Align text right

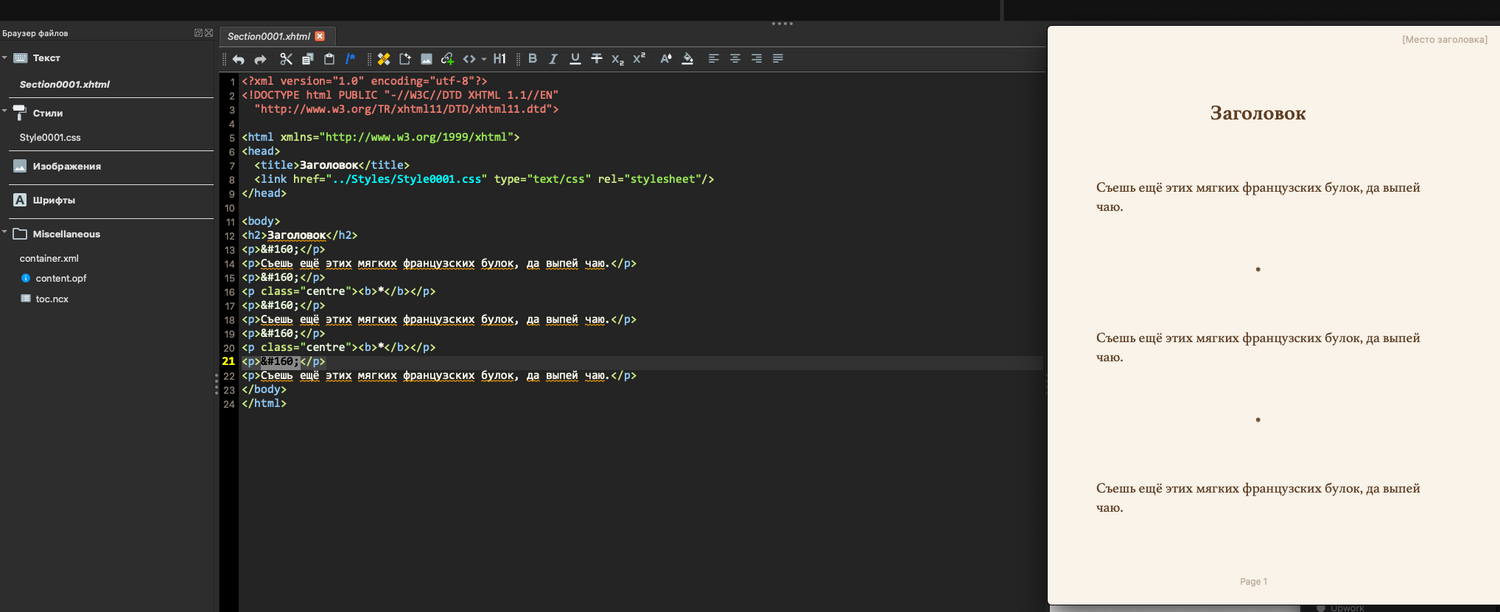pos(756,59)
